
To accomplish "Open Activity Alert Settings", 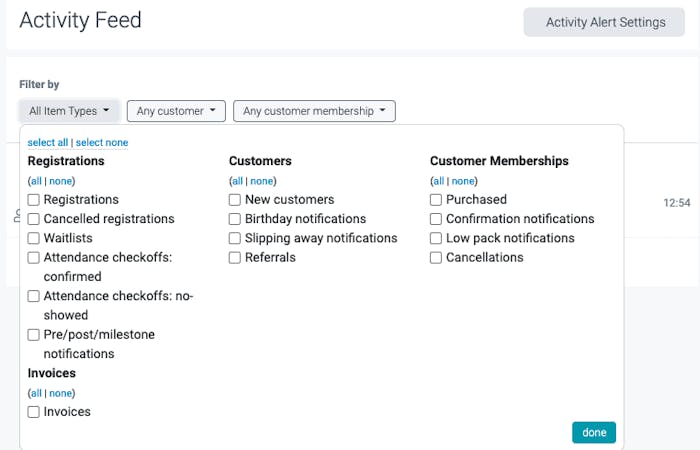I will point(604,22).
